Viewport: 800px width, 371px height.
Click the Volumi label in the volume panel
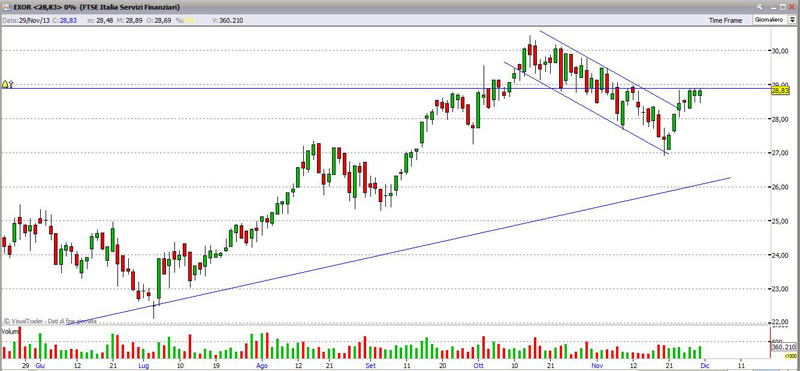[10, 332]
